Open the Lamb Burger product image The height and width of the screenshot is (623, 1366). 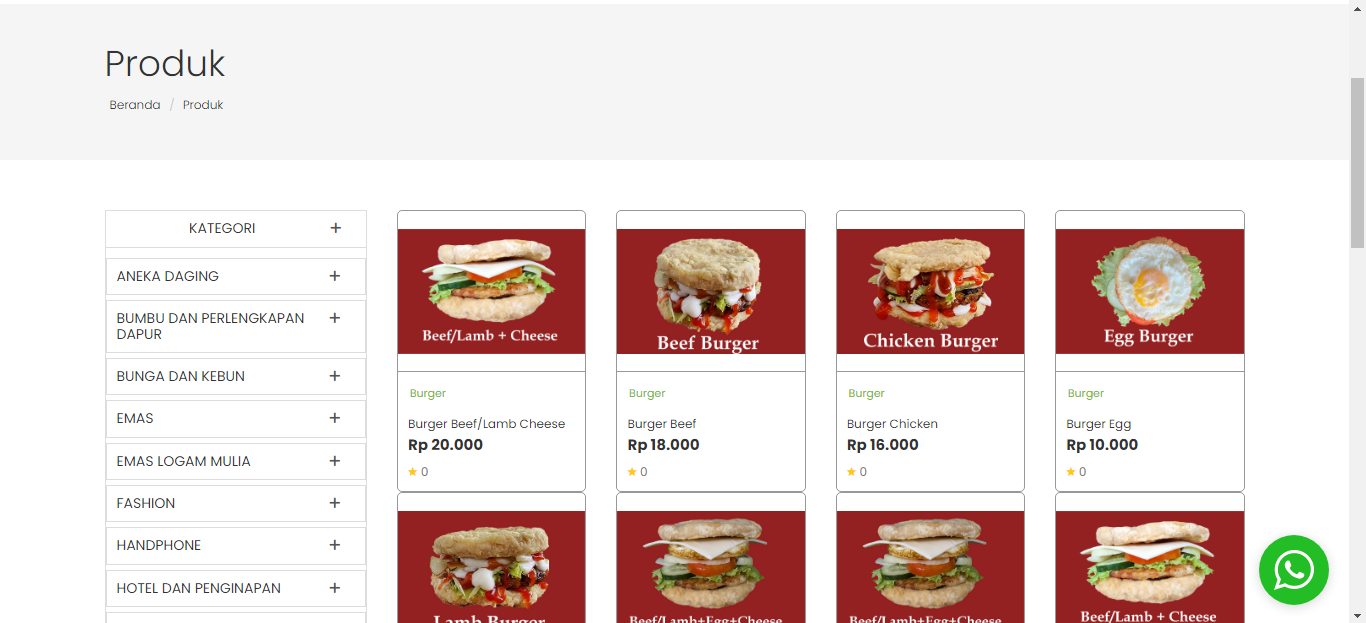pyautogui.click(x=491, y=567)
